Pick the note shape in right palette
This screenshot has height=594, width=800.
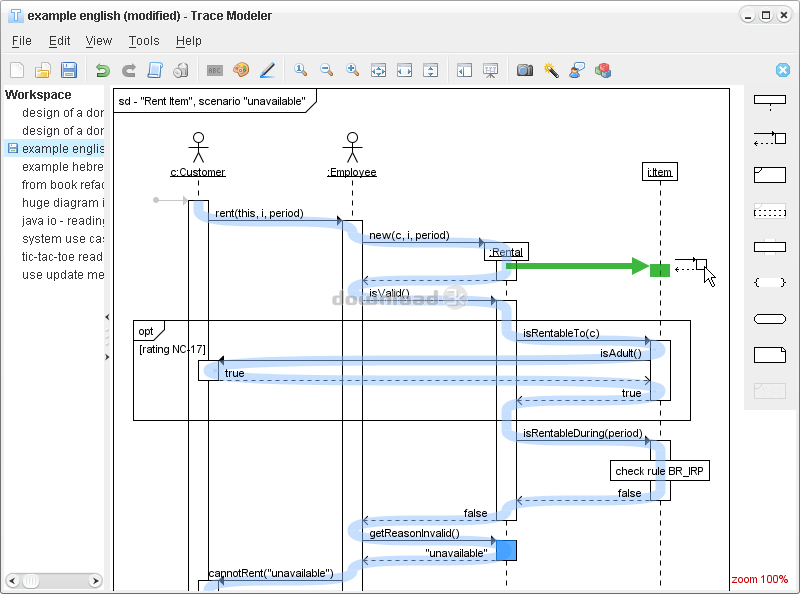[769, 354]
